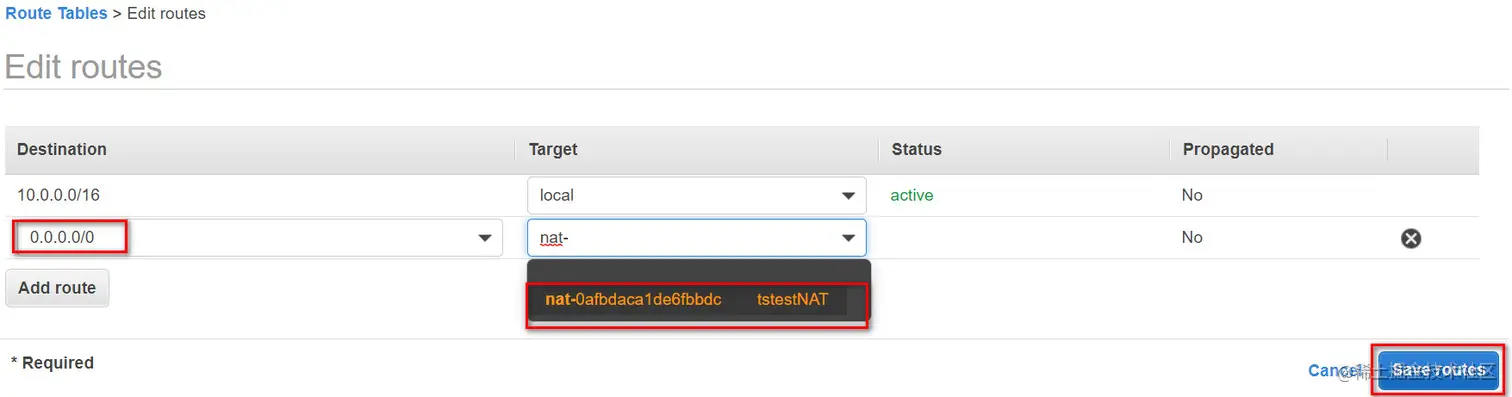The height and width of the screenshot is (397, 1512).
Task: Focus the nat- target text field
Action: 697,238
